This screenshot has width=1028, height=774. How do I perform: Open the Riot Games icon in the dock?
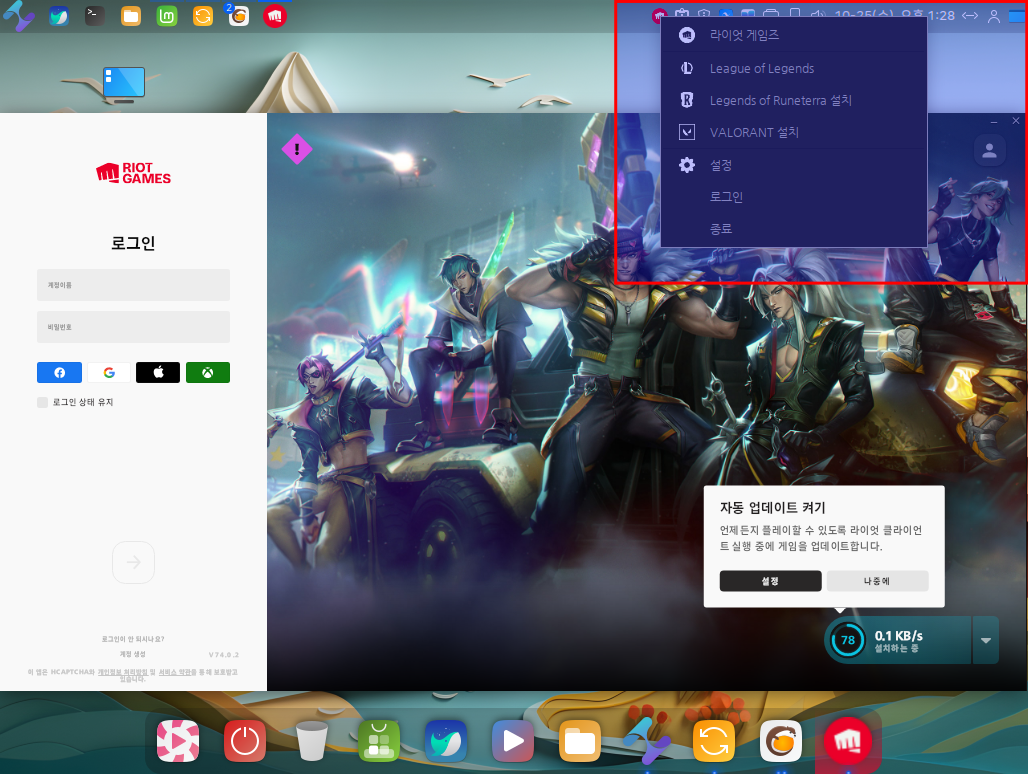click(x=847, y=742)
